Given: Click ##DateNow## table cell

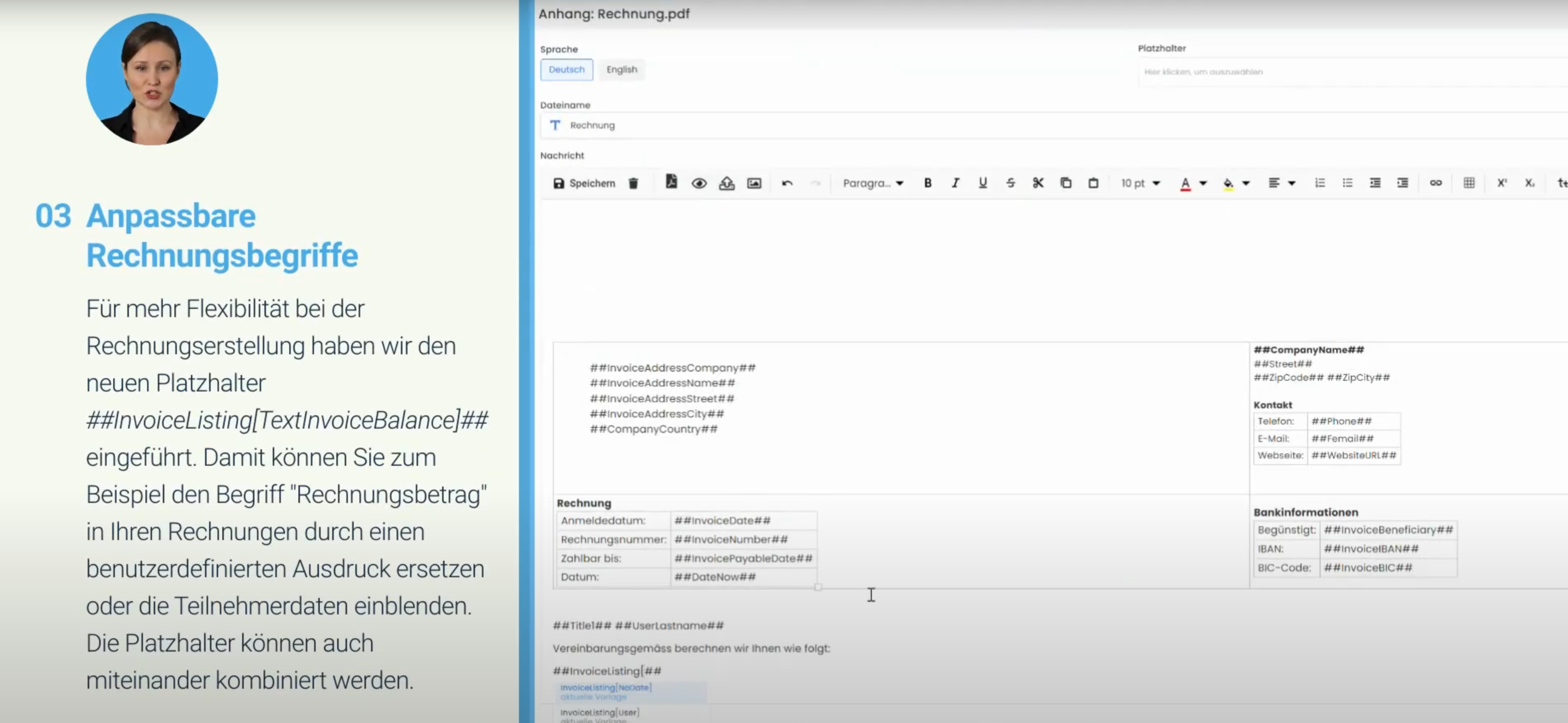Looking at the screenshot, I should coord(743,577).
